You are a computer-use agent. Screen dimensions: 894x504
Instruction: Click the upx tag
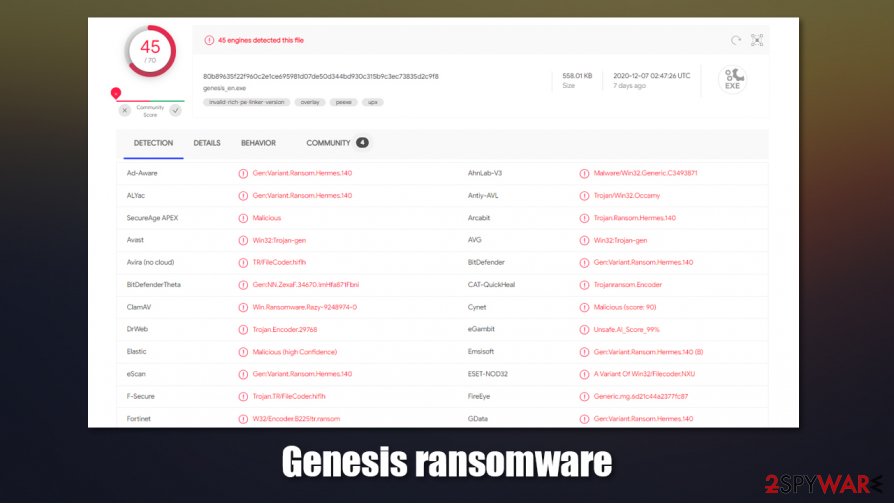tap(372, 102)
